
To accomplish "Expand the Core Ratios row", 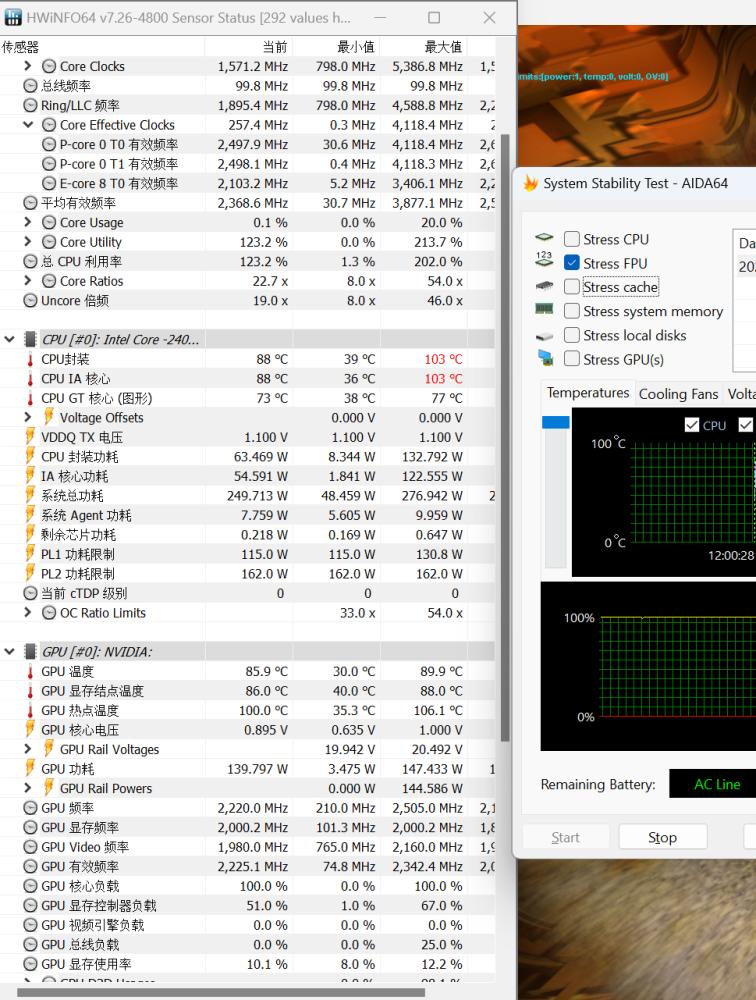I will point(28,281).
